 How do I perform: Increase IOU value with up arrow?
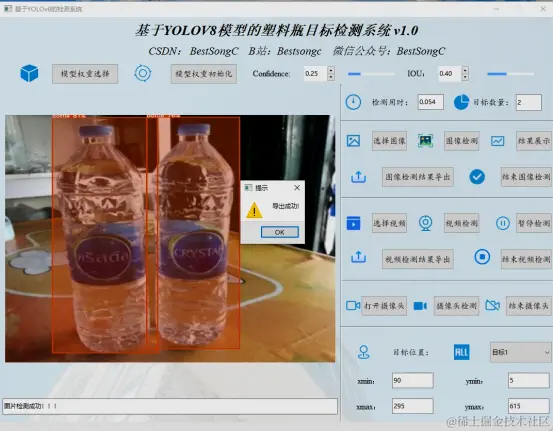click(465, 70)
